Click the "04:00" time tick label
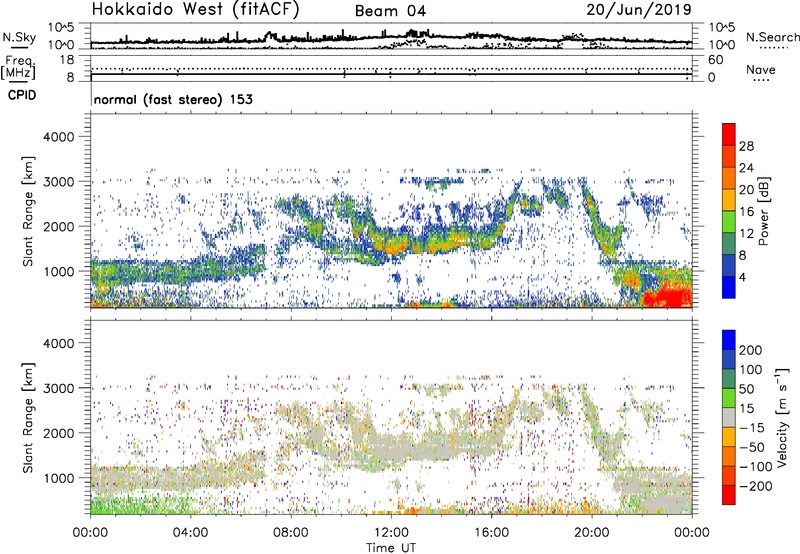 pos(190,533)
